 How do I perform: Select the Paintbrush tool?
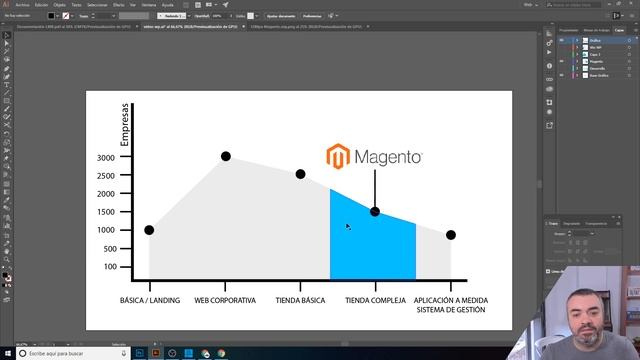[7, 109]
